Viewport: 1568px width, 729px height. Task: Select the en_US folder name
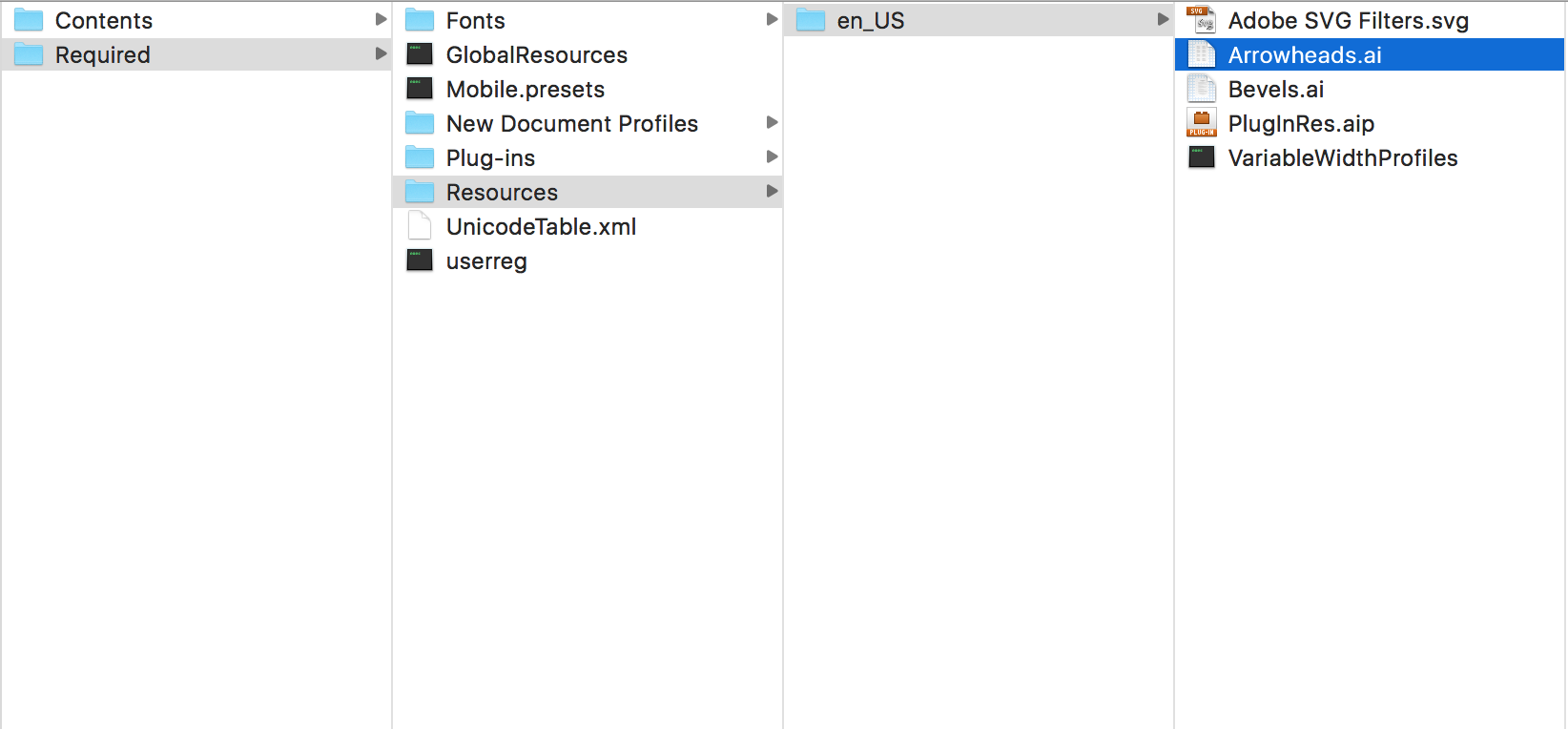pos(871,21)
